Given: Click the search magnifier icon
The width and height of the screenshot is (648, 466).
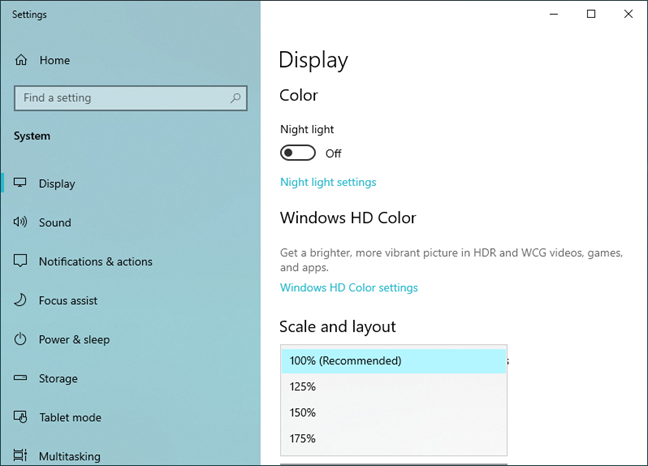Looking at the screenshot, I should [236, 98].
